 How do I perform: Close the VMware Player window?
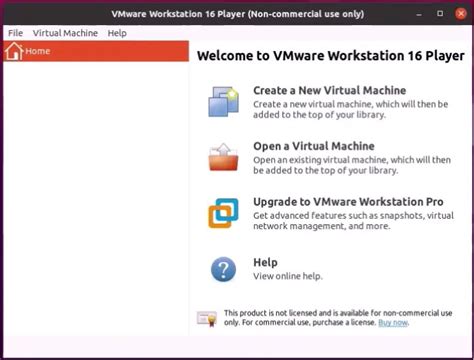(461, 14)
